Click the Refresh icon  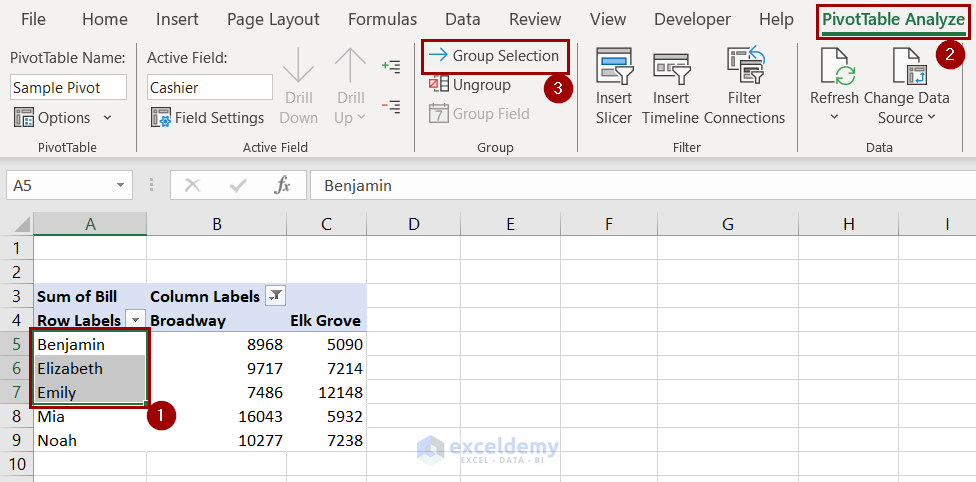point(834,68)
